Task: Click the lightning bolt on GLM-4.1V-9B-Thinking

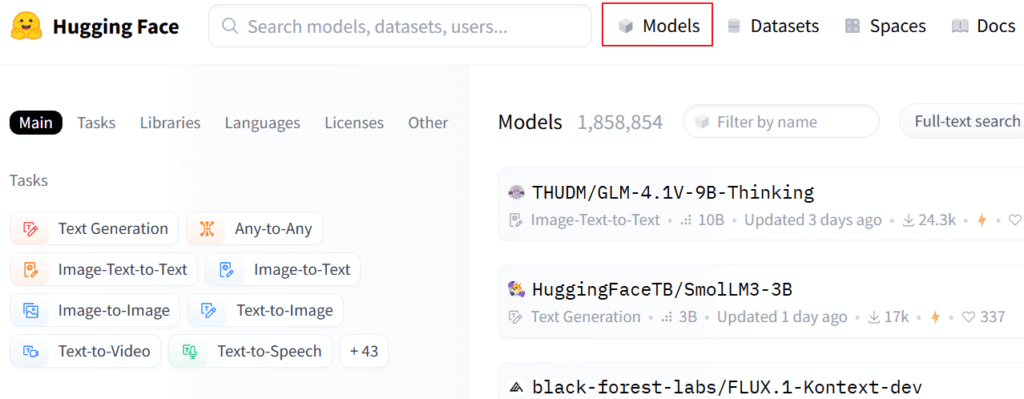Action: click(x=981, y=221)
